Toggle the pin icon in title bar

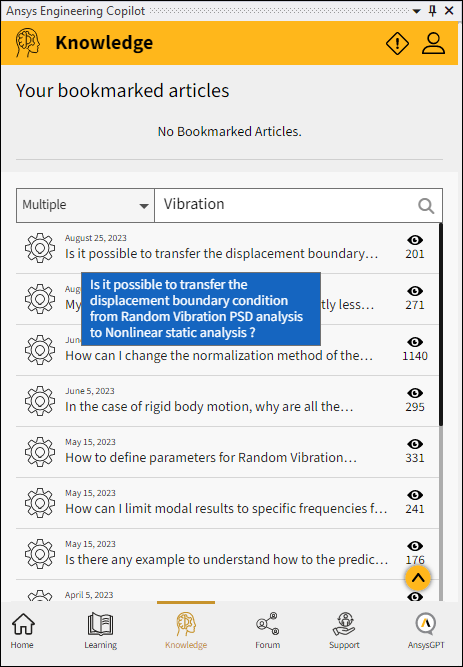[x=433, y=11]
